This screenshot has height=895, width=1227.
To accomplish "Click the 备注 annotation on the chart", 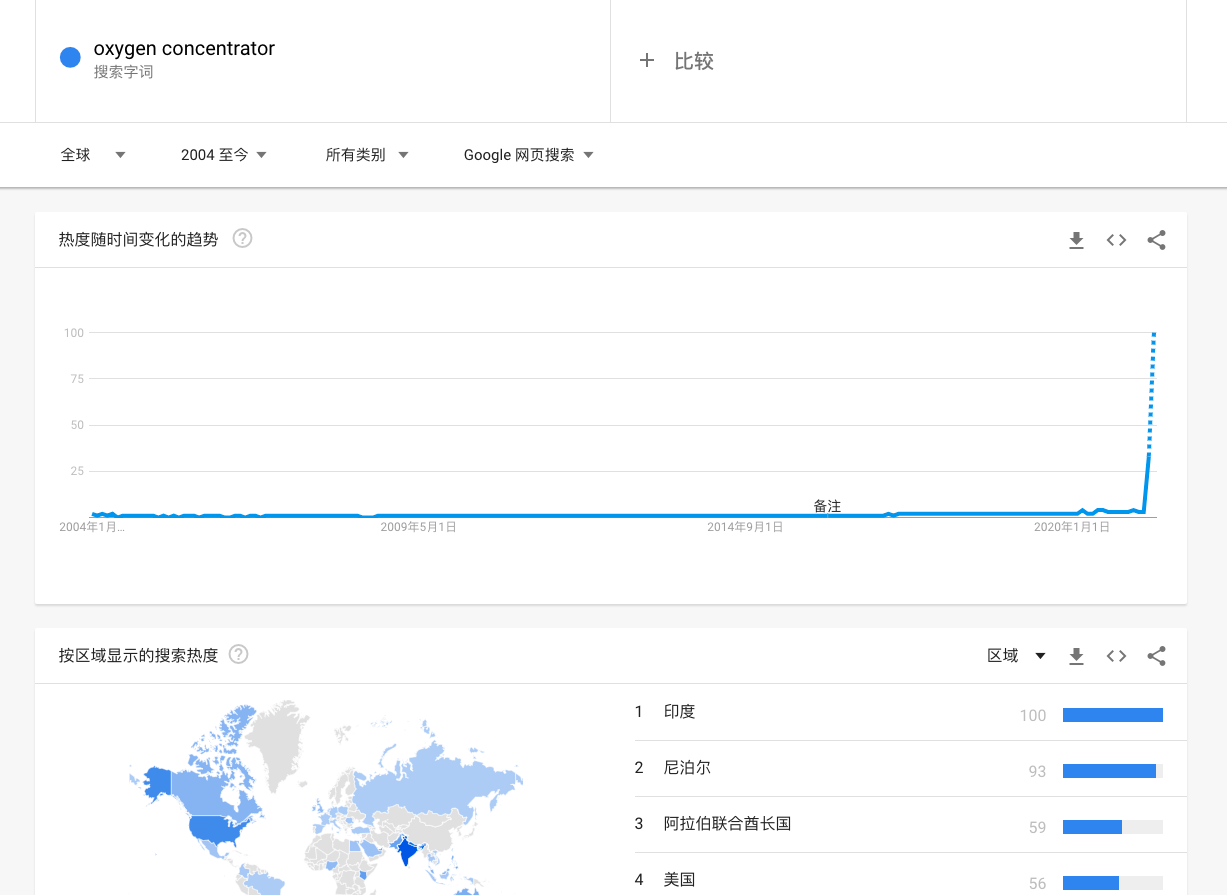I will [x=827, y=507].
